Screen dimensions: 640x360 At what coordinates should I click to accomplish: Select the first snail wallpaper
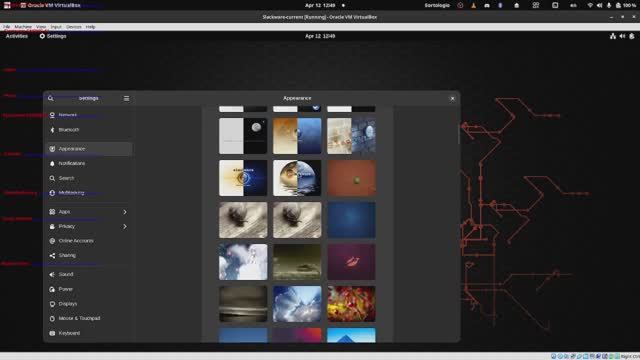tap(243, 220)
